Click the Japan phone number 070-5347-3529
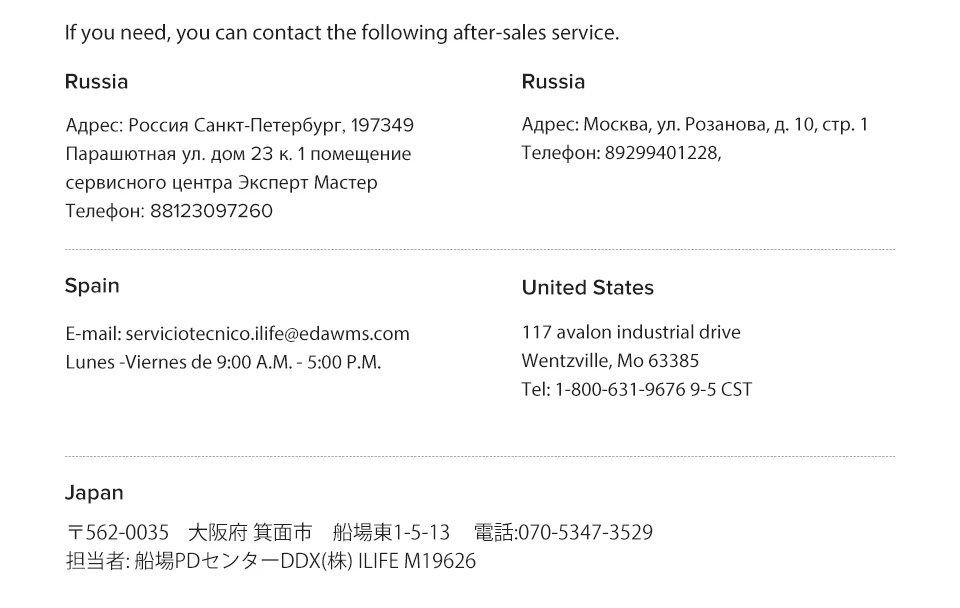This screenshot has width=960, height=608. coord(585,532)
